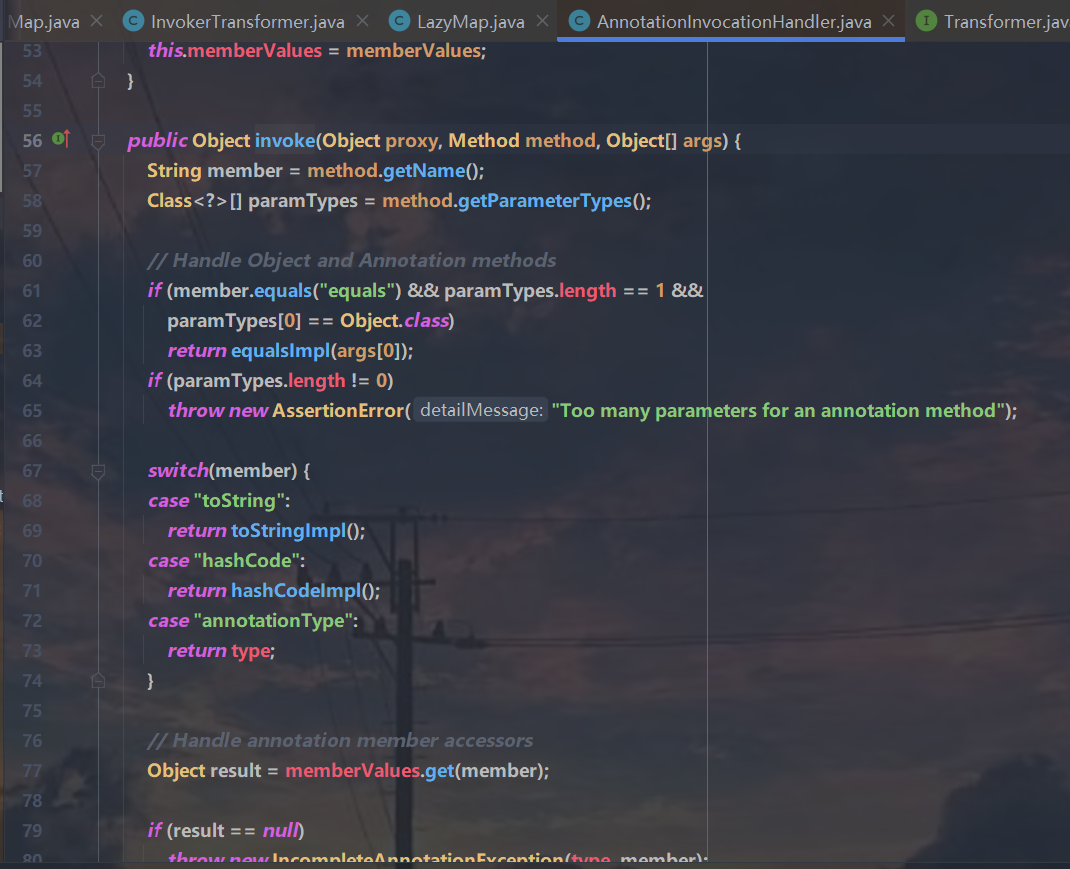Click the detailMessage parameter hint
Viewport: 1070px width, 869px height.
(481, 410)
